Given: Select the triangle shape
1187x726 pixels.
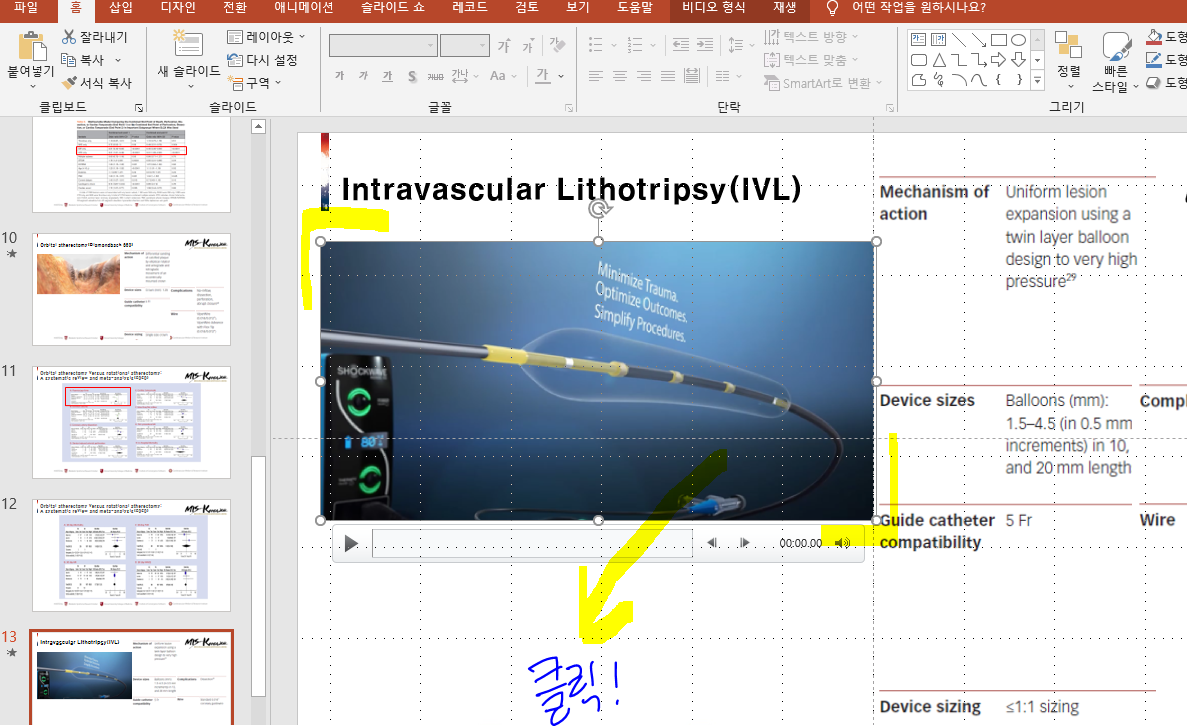Looking at the screenshot, I should [x=939, y=60].
